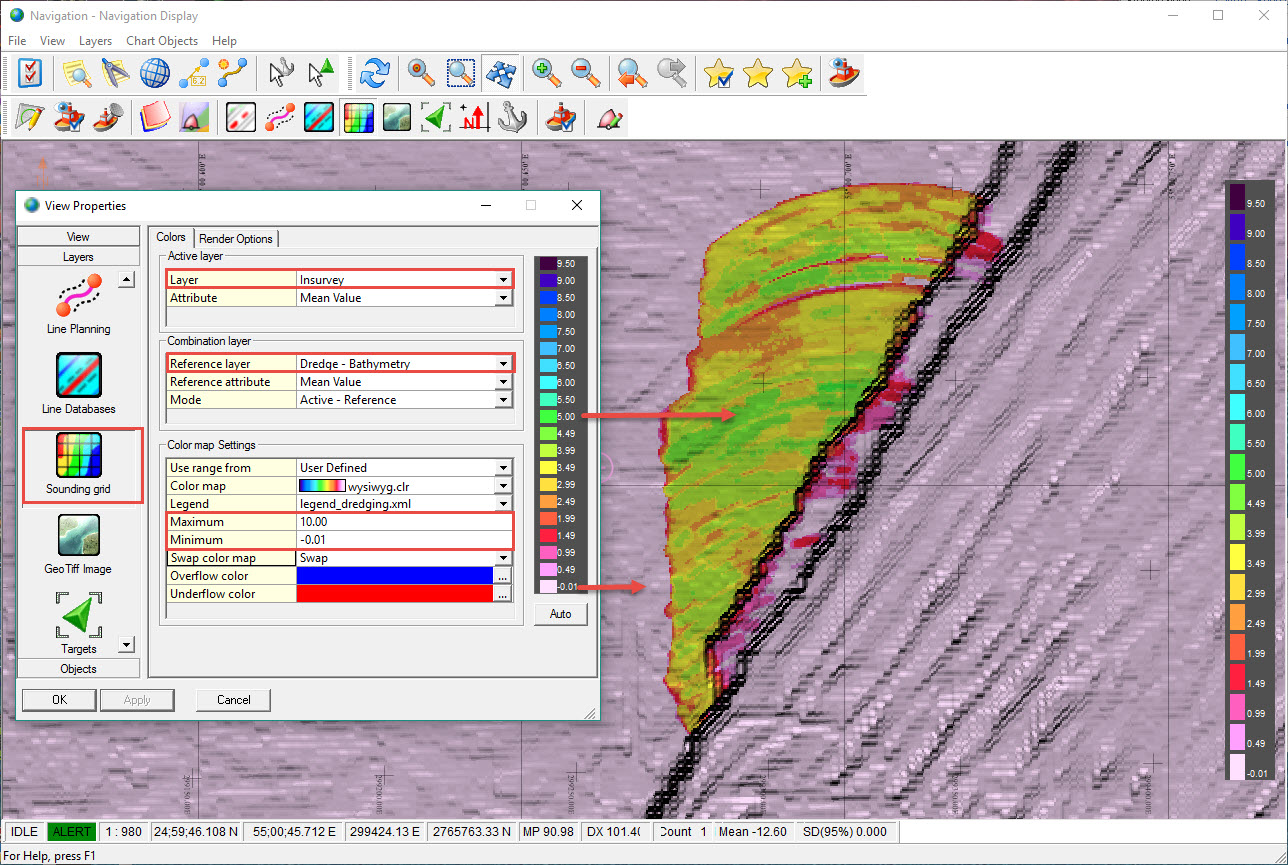Click the red Underflow color swatch
The height and width of the screenshot is (865, 1288).
pyautogui.click(x=394, y=594)
